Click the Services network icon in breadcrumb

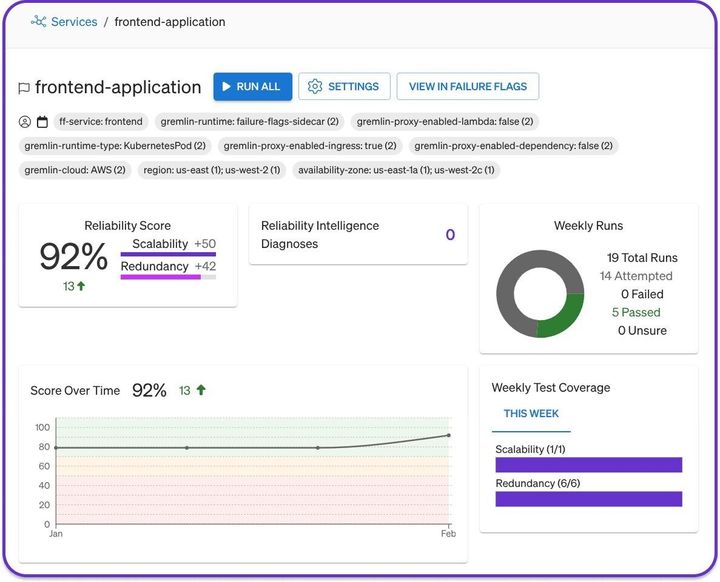pyautogui.click(x=39, y=21)
